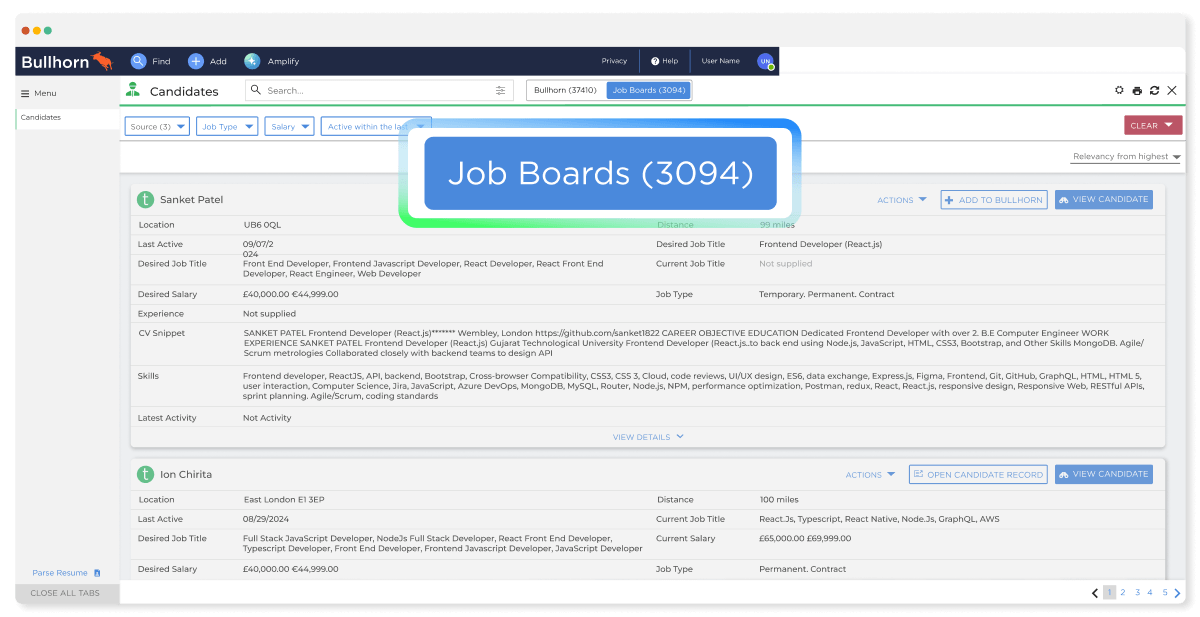Toggle the Menu hamburger icon
Image resolution: width=1200 pixels, height=617 pixels.
(25, 93)
